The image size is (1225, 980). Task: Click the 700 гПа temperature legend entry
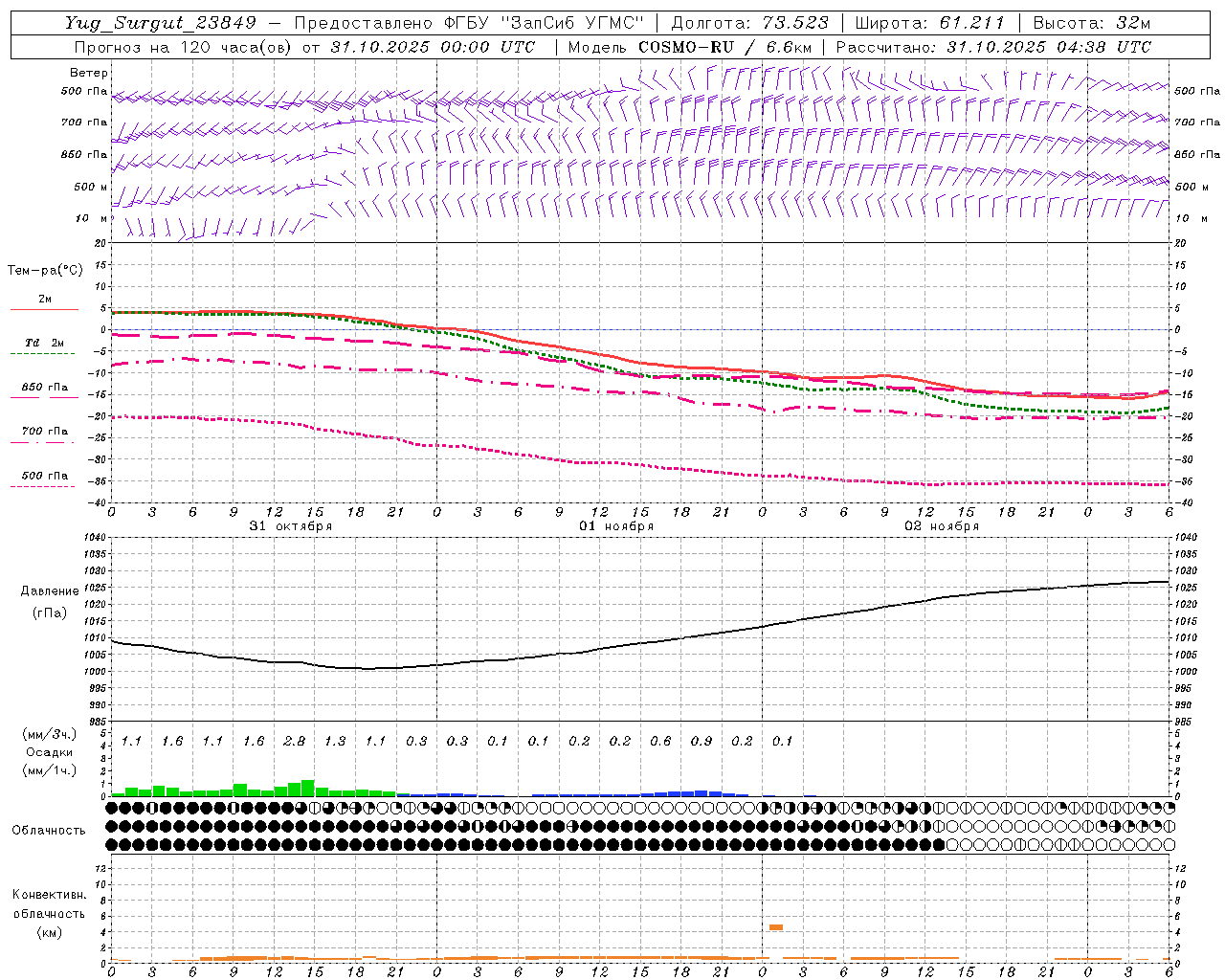point(44,432)
